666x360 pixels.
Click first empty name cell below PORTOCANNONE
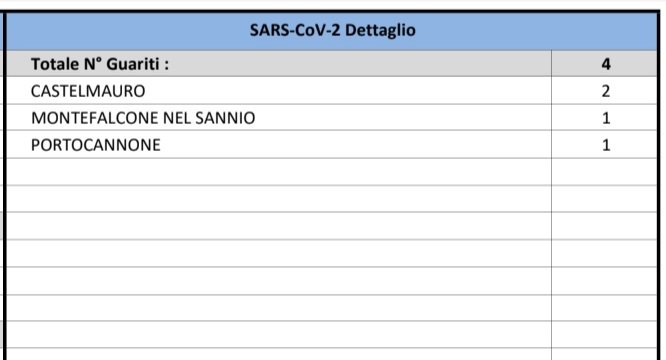[x=279, y=172]
